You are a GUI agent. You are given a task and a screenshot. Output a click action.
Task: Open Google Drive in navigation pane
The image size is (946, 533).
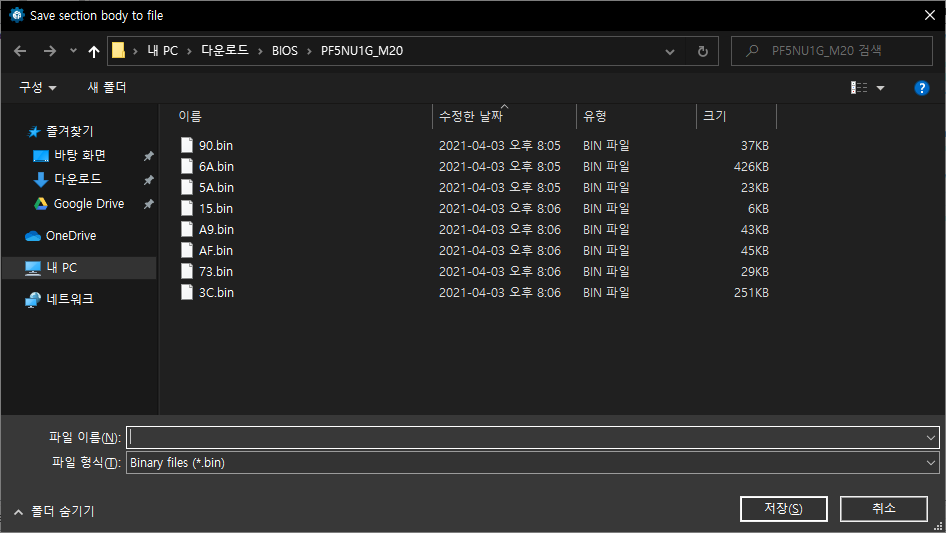coord(89,204)
